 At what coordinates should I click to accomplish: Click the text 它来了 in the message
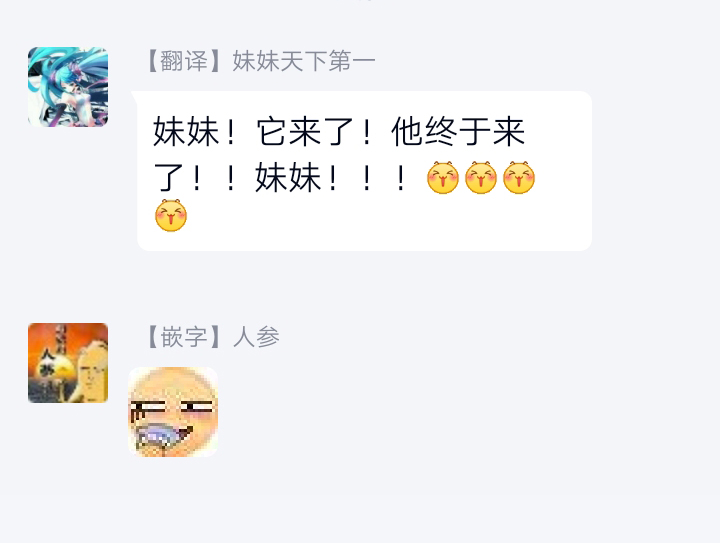pos(305,132)
